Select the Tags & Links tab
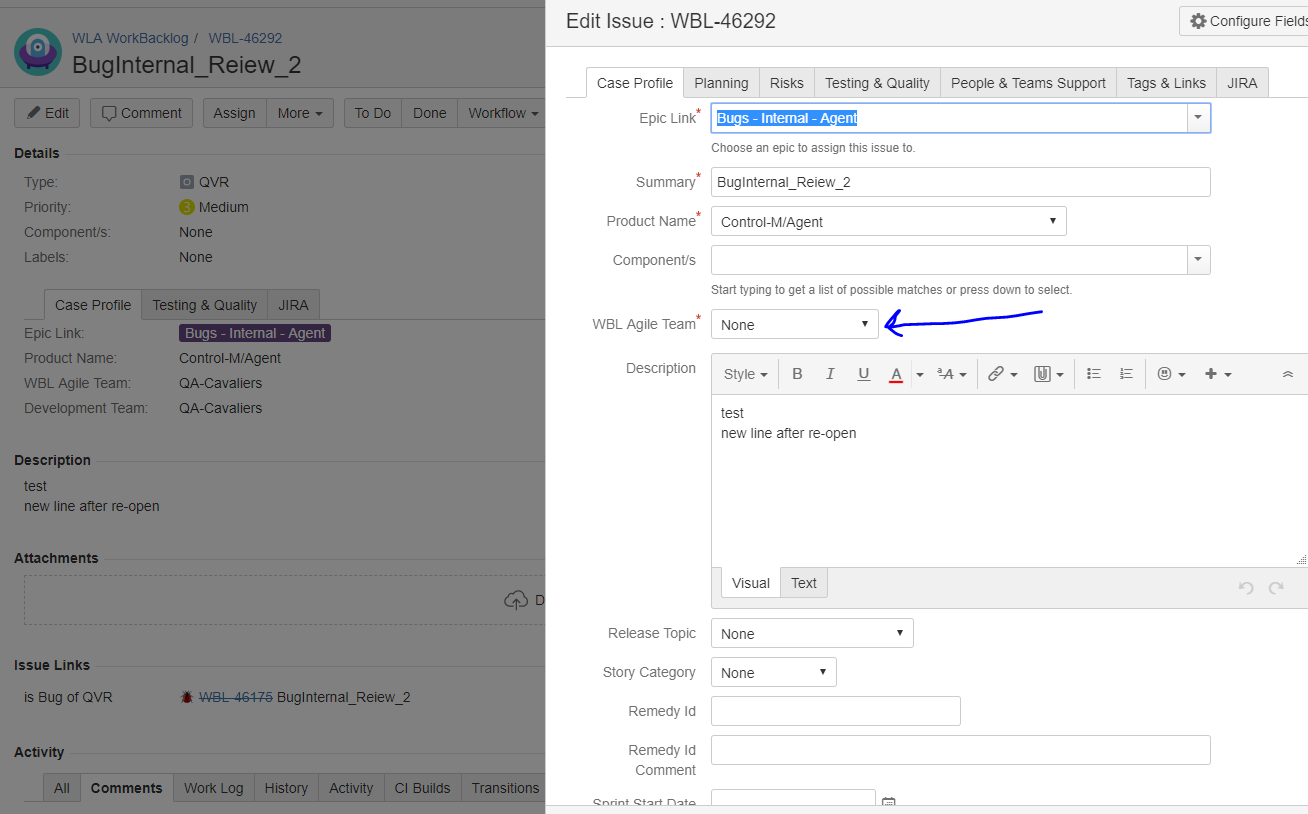 tap(1166, 83)
